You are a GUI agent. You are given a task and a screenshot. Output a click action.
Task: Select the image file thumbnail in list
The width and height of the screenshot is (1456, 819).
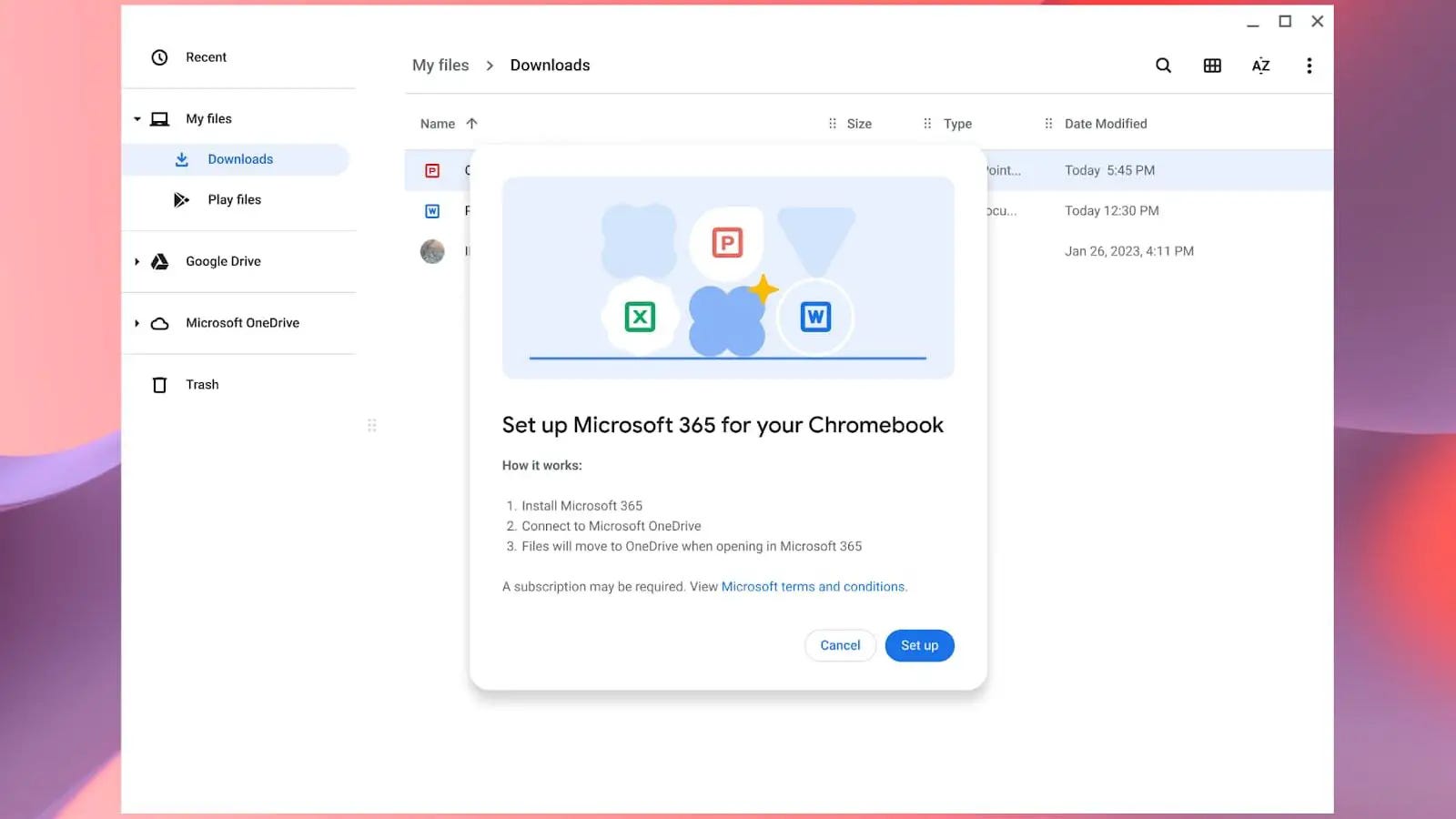[432, 251]
